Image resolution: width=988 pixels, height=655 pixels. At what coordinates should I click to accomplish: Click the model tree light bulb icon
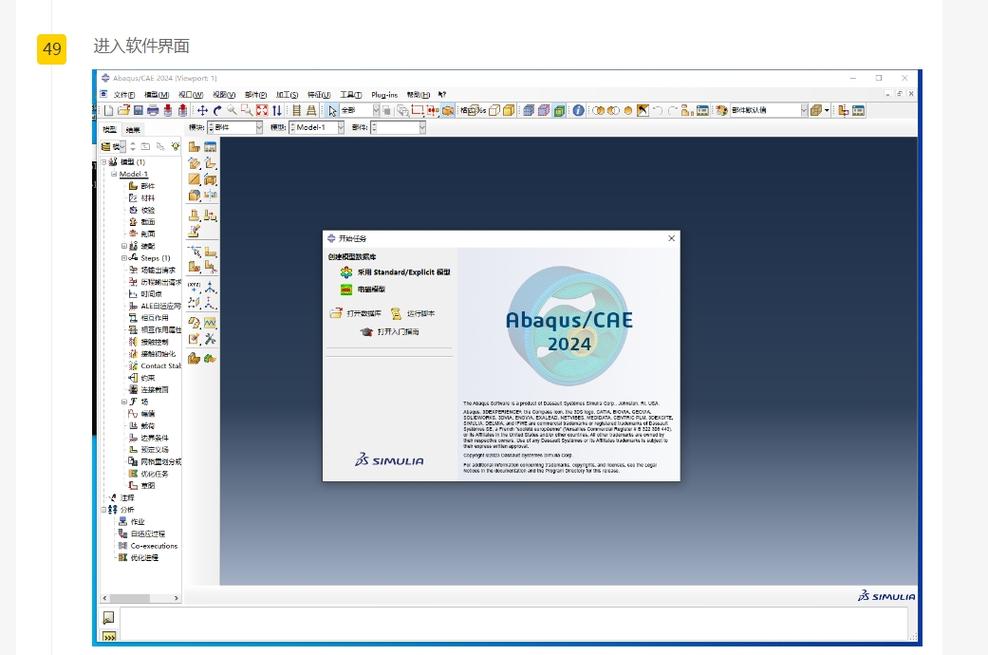(175, 146)
